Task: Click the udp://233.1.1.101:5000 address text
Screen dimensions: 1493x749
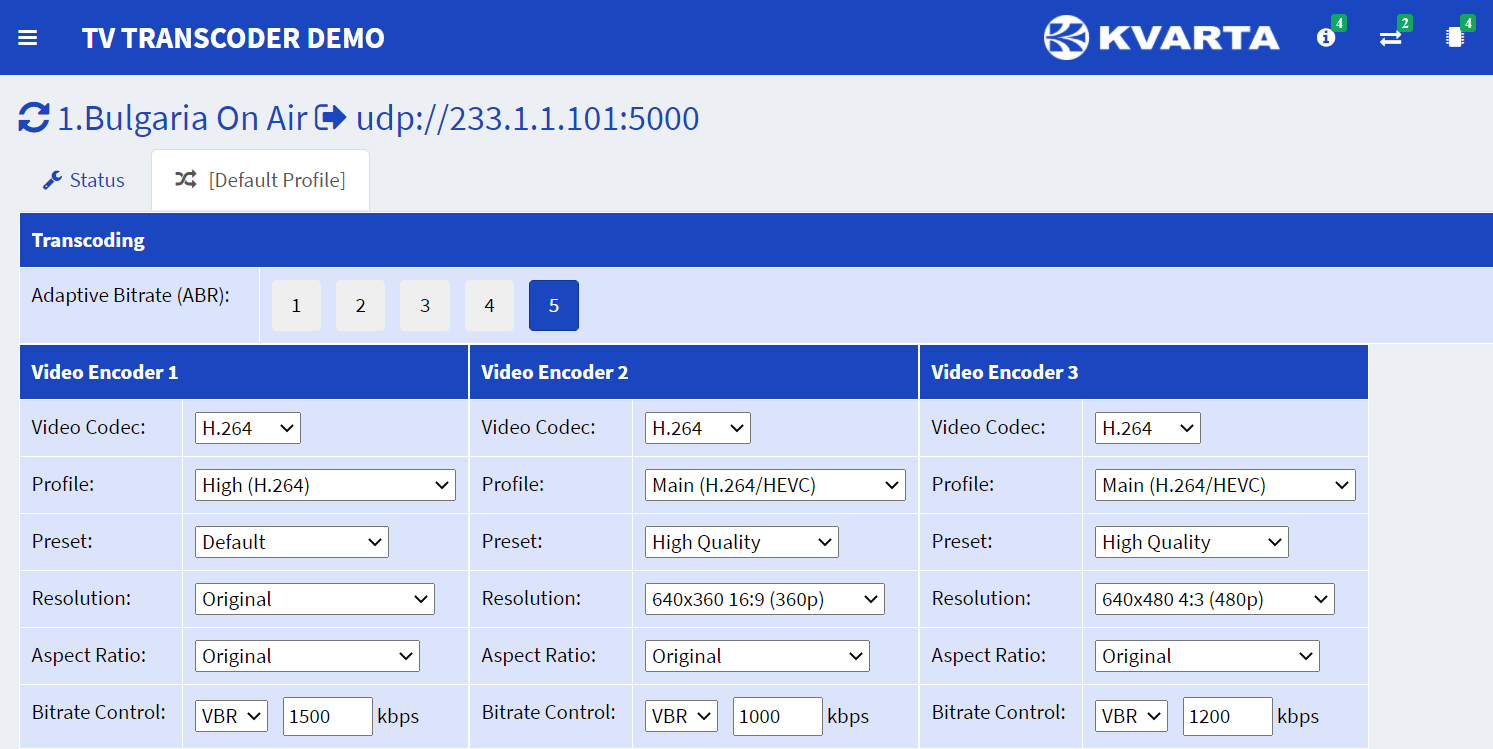Action: [x=528, y=119]
